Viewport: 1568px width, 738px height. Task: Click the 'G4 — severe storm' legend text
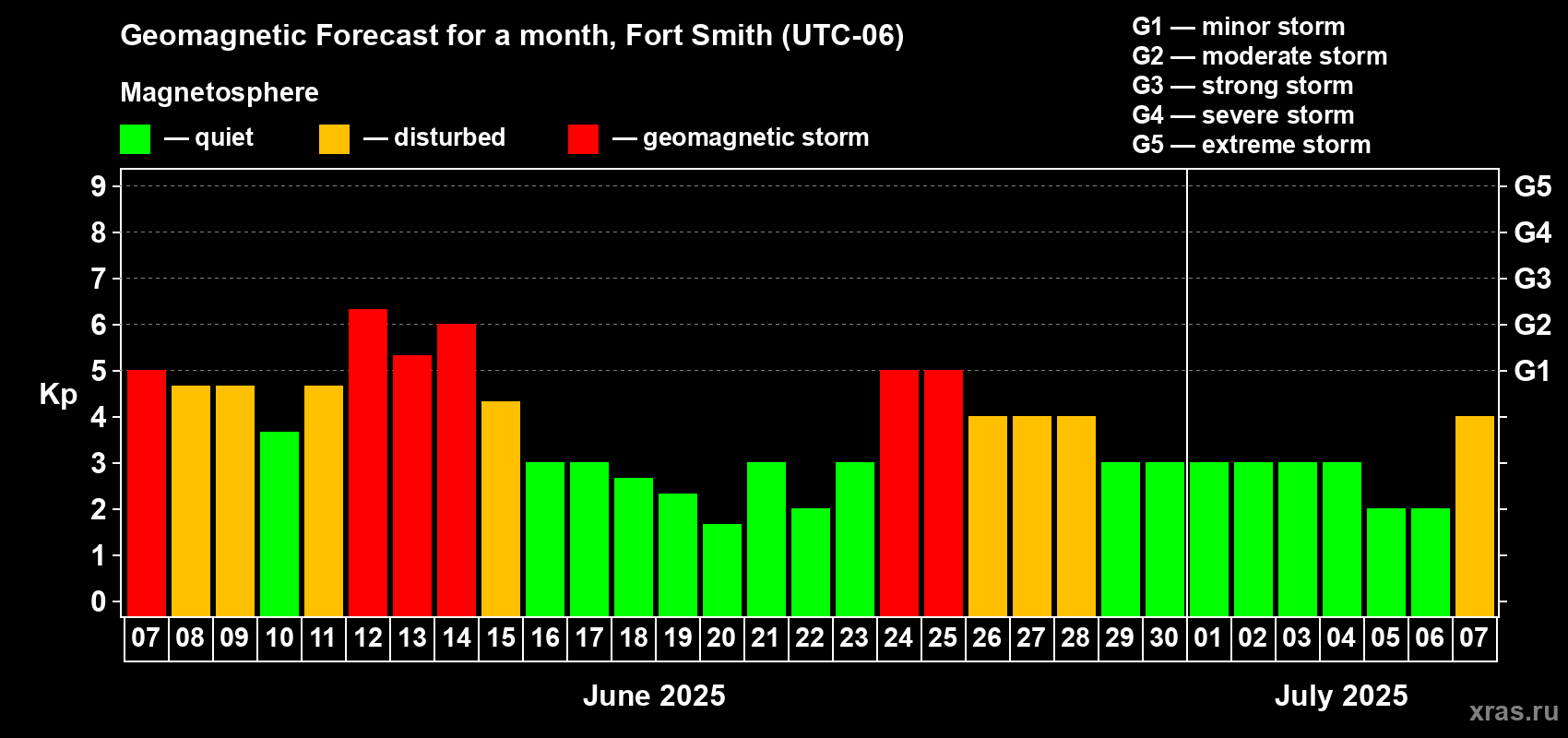(1243, 115)
